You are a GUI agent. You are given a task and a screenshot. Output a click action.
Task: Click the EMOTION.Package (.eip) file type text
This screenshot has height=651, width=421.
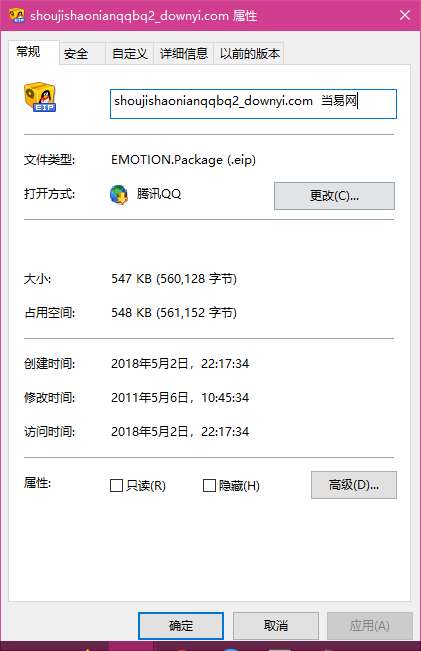(x=183, y=160)
